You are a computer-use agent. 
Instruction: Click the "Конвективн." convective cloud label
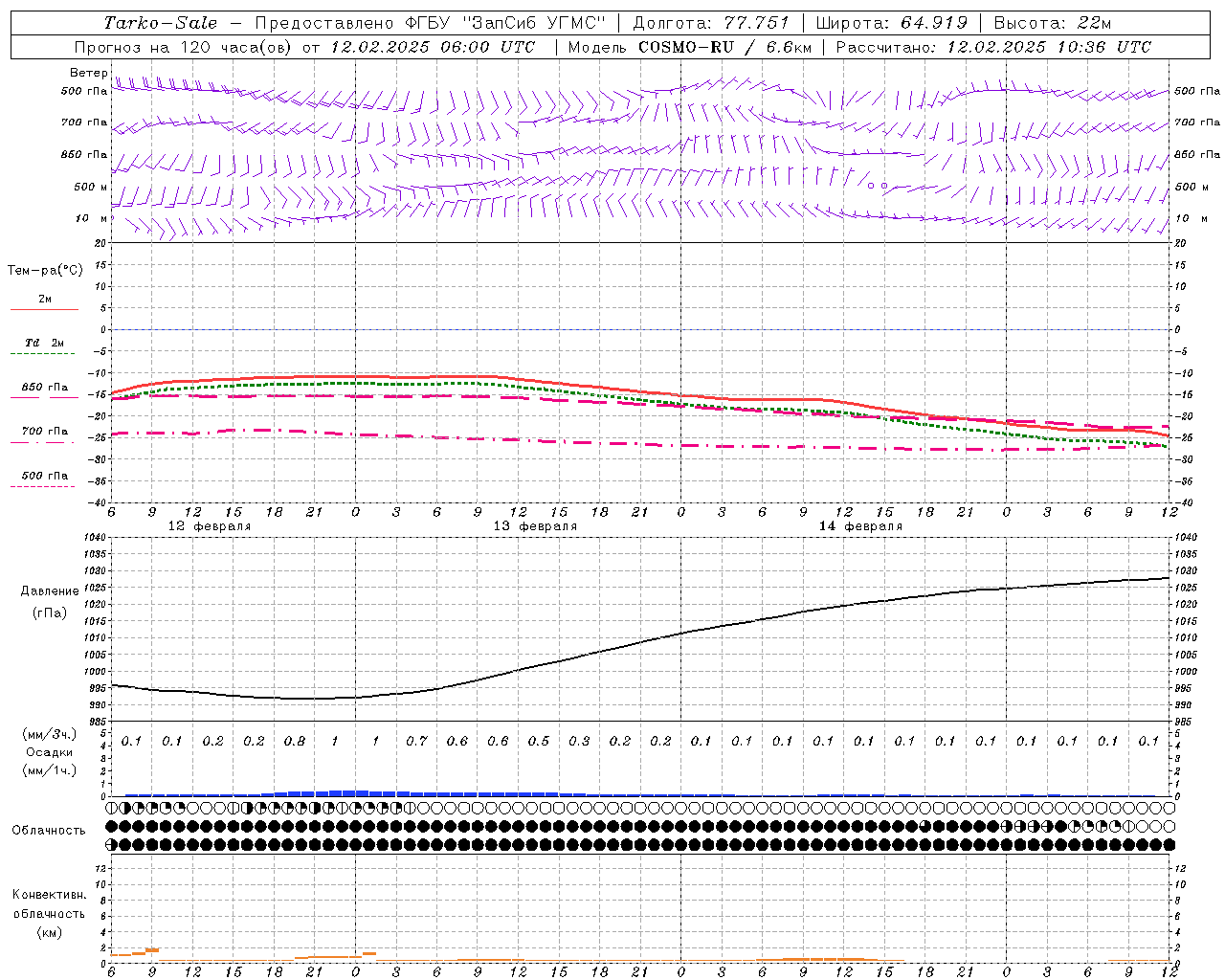tap(49, 895)
